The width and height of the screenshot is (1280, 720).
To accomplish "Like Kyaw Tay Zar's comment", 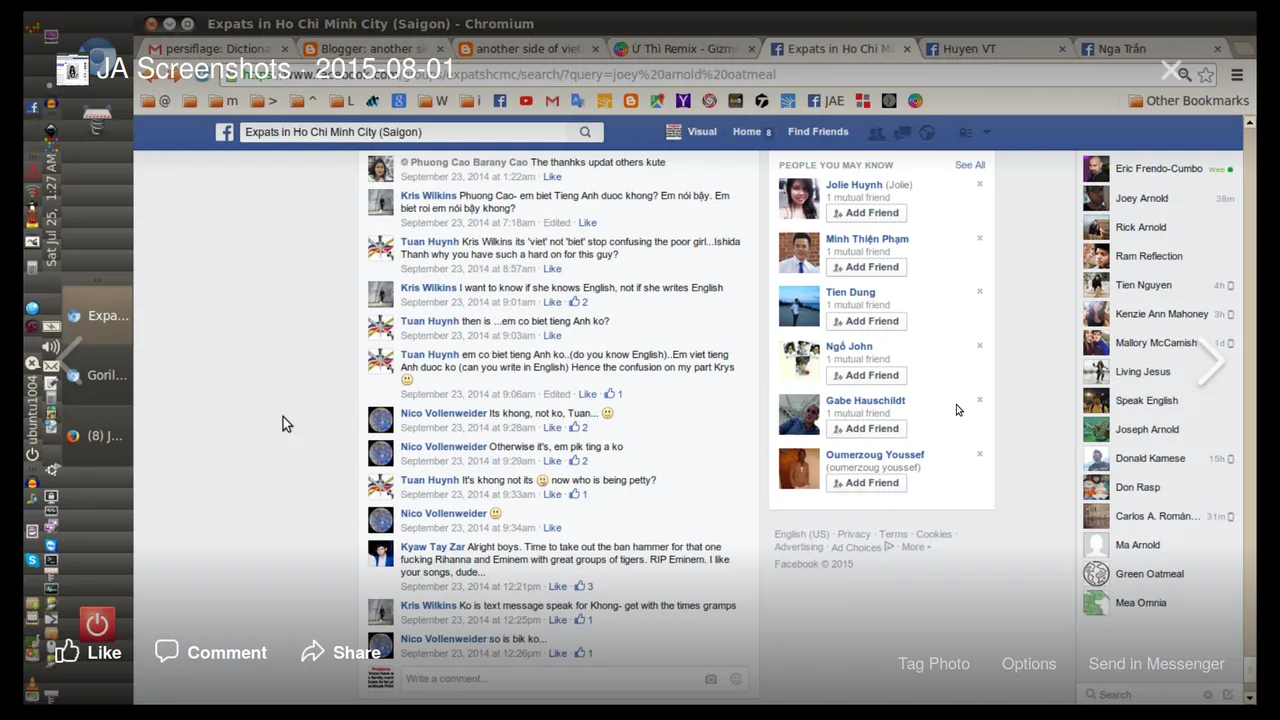I will [557, 587].
